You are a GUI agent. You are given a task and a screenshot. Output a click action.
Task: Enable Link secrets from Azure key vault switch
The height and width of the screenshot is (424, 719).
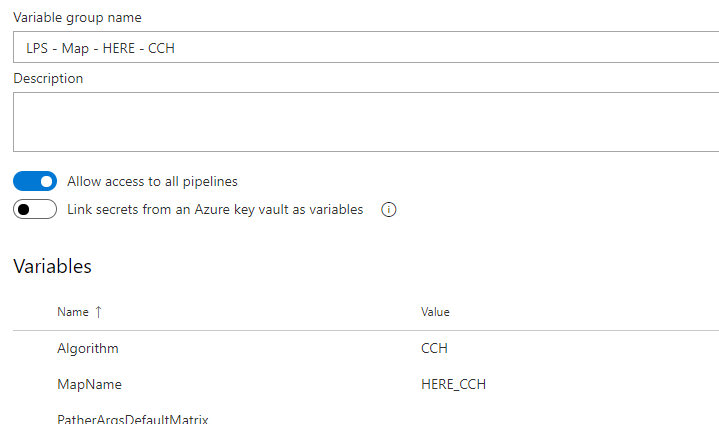(35, 209)
